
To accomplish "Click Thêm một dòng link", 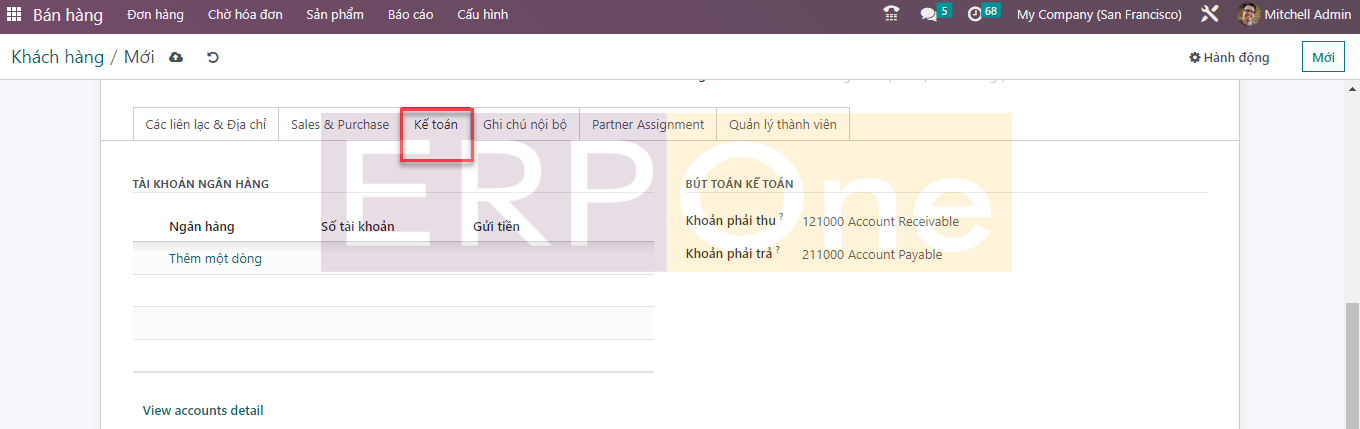I will click(215, 259).
